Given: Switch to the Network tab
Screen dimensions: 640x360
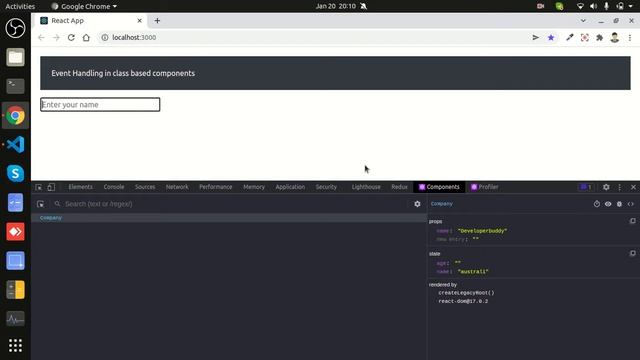Looking at the screenshot, I should click(177, 187).
